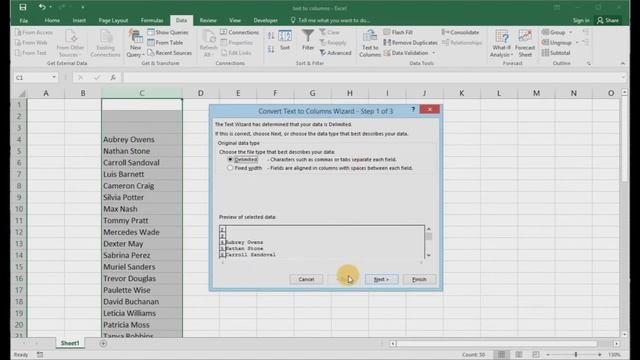Click Advanced filter option
This screenshot has width=640, height=360.
click(x=335, y=53)
